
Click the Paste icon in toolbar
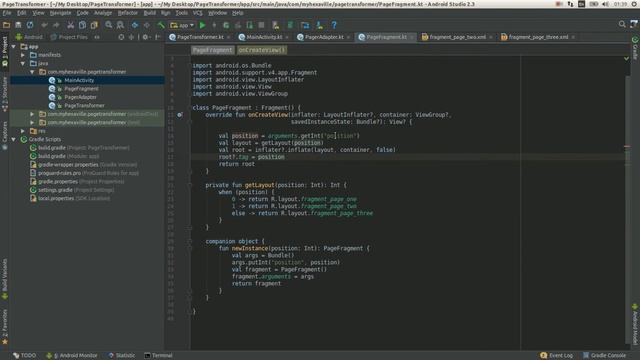pos(94,25)
